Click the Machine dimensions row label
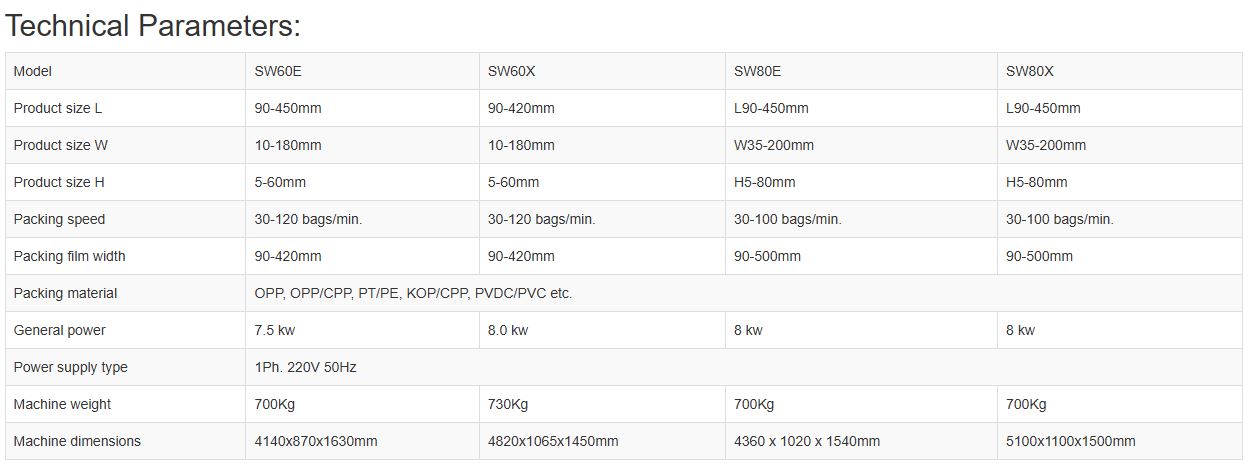 [x=125, y=441]
